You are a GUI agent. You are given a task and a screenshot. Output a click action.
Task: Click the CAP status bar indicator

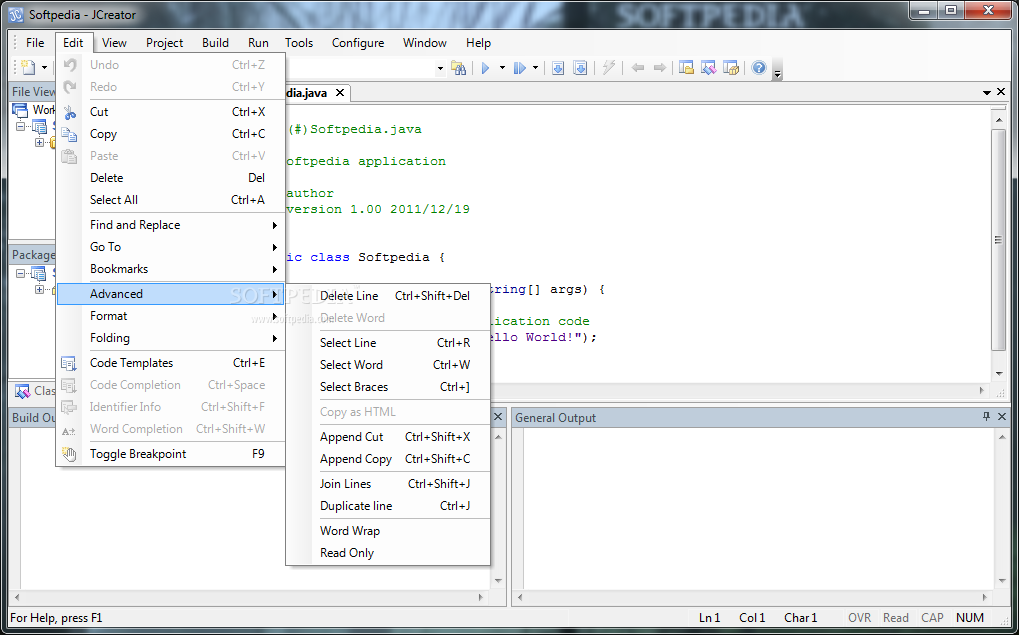tap(933, 617)
